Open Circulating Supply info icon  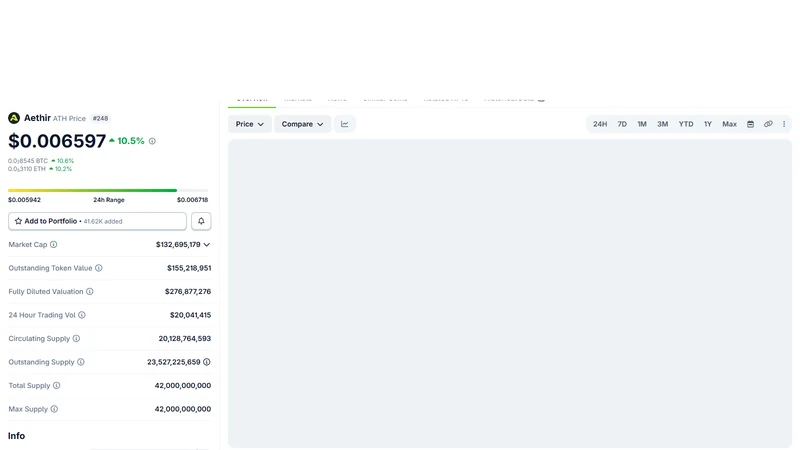76,338
